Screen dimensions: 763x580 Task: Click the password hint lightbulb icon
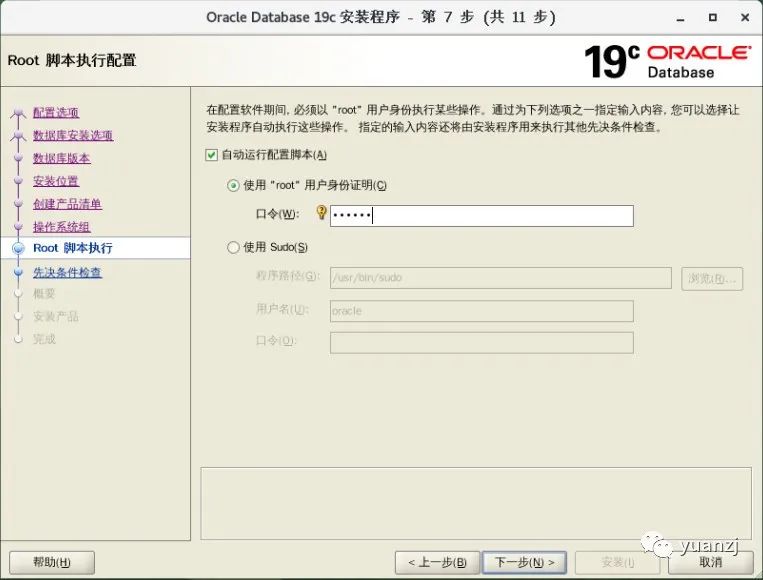[321, 212]
